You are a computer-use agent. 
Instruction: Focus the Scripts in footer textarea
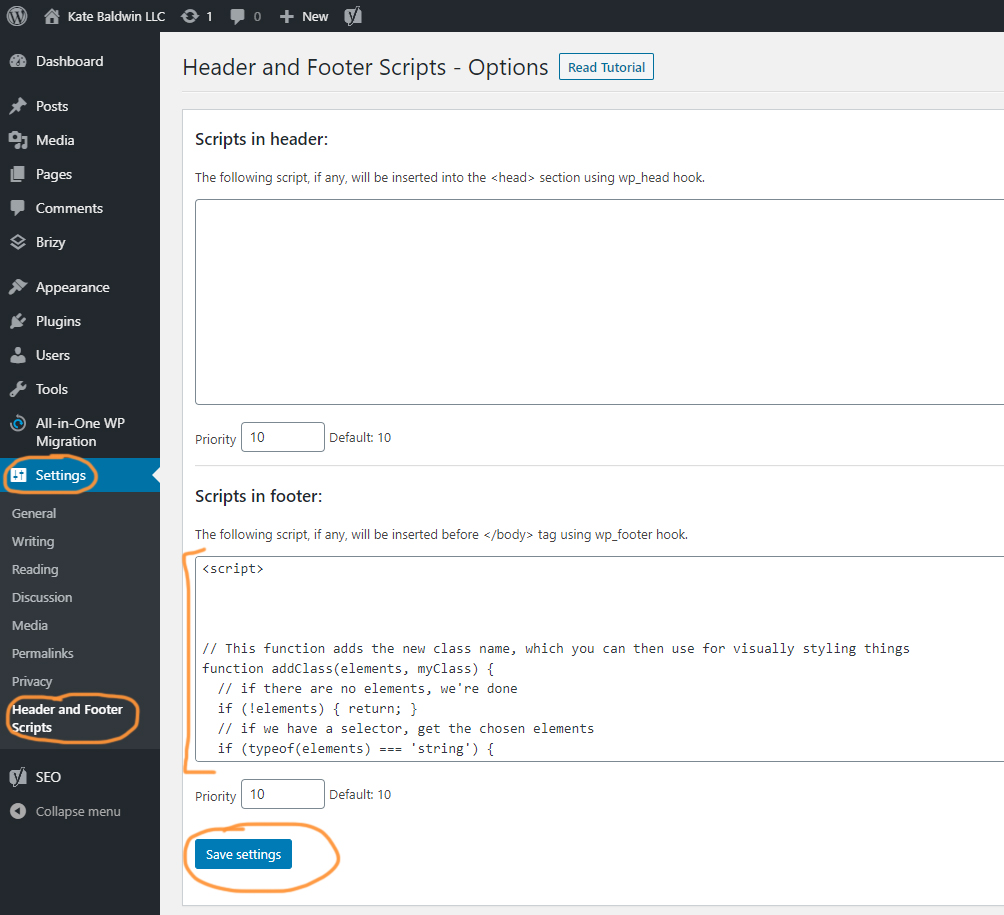click(x=599, y=659)
